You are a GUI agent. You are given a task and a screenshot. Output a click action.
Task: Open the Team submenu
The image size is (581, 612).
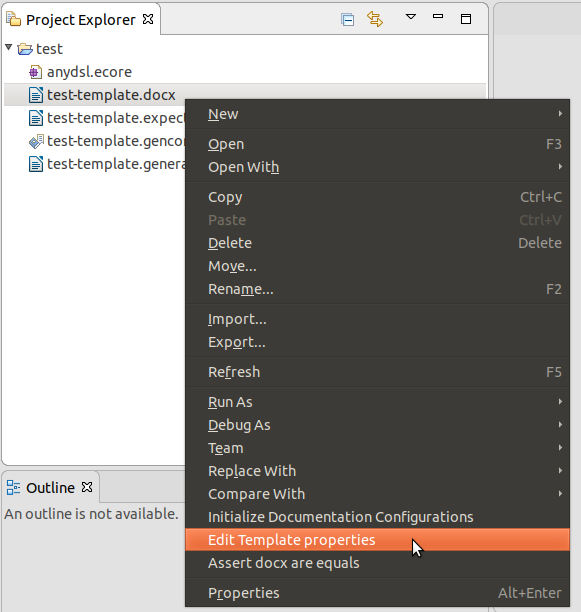377,448
